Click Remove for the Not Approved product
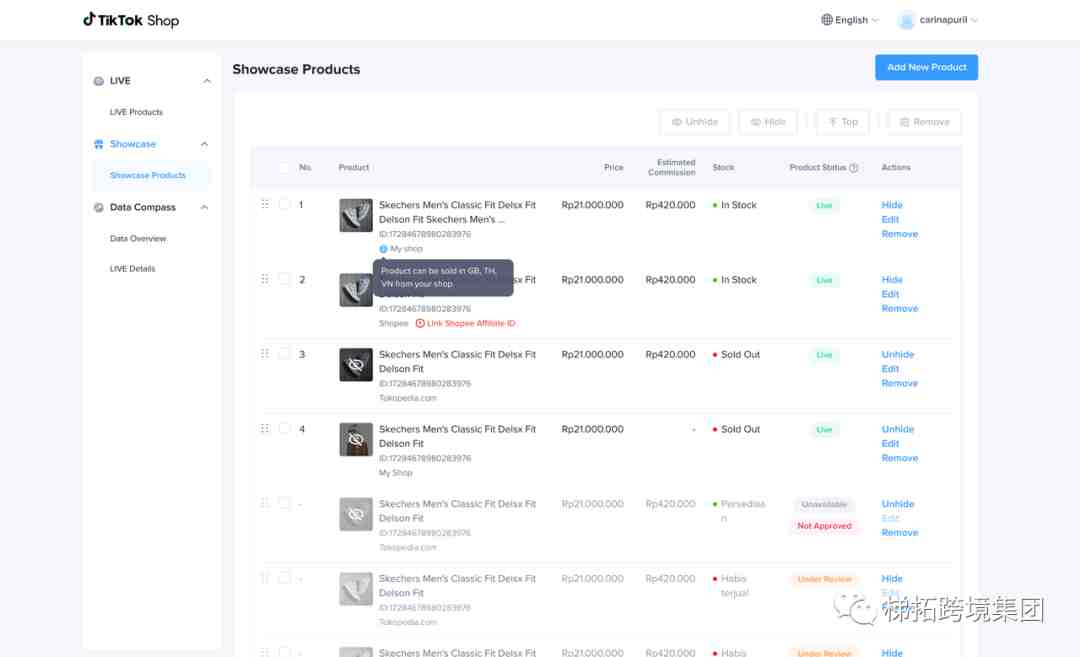This screenshot has width=1080, height=657. (900, 532)
